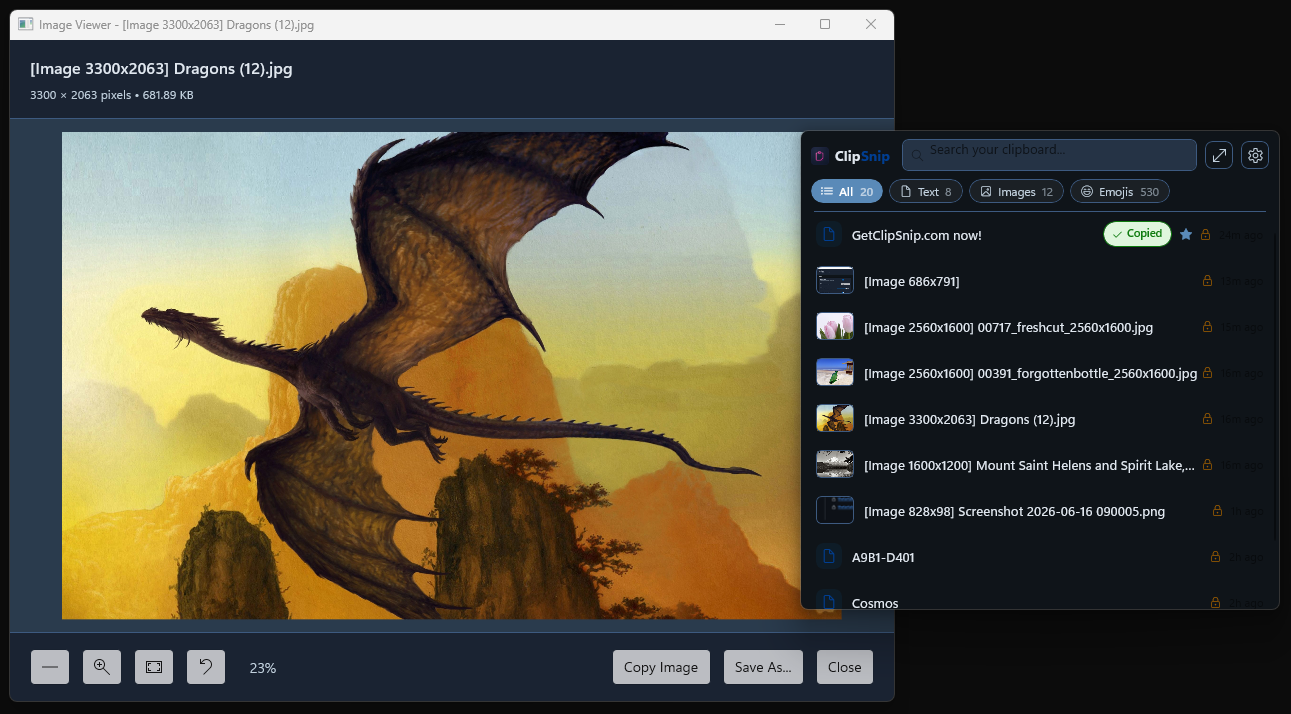Switch to the Text 8 filter tab

[926, 191]
